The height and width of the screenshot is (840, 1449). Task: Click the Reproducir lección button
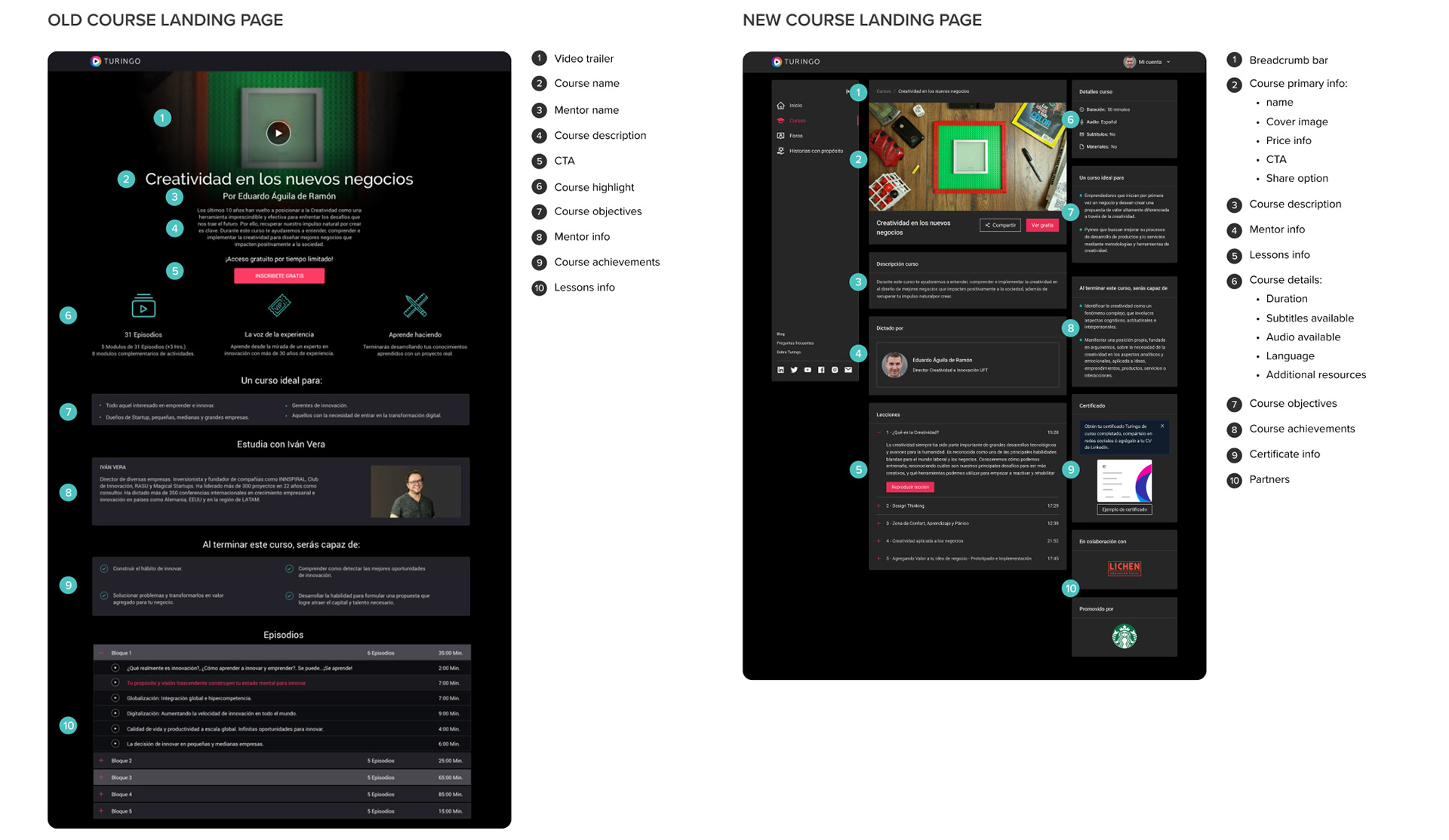tap(910, 487)
